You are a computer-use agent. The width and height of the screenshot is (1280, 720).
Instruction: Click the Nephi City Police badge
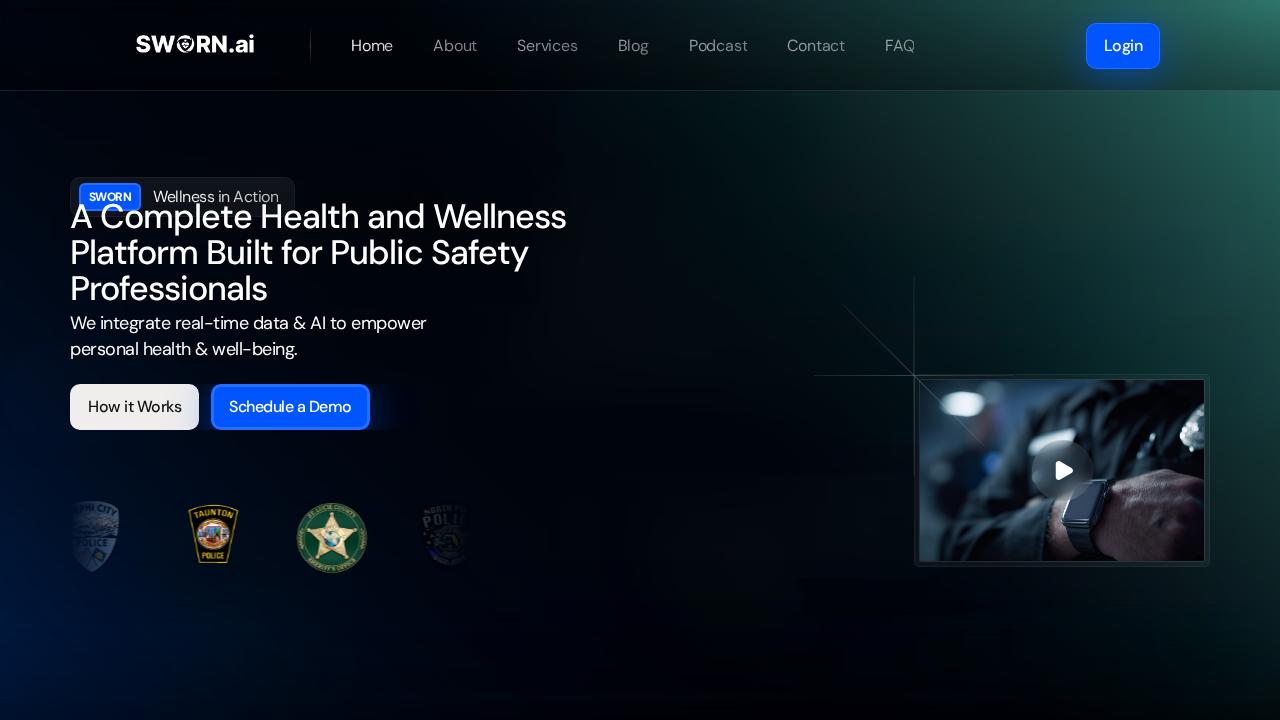point(93,535)
